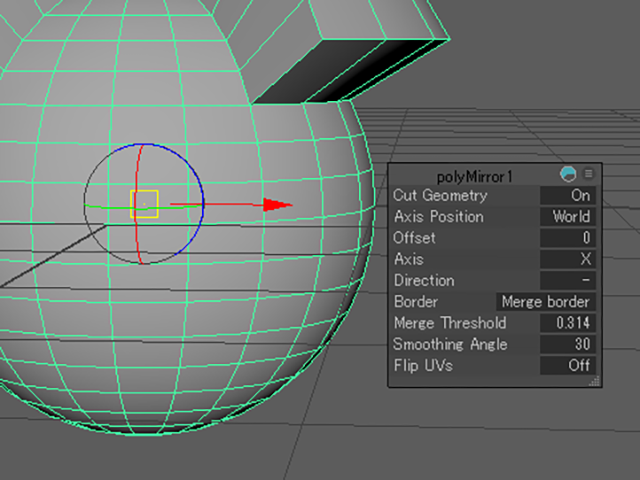The width and height of the screenshot is (640, 480).
Task: Click the yellow center manipulator square
Action: (x=144, y=204)
